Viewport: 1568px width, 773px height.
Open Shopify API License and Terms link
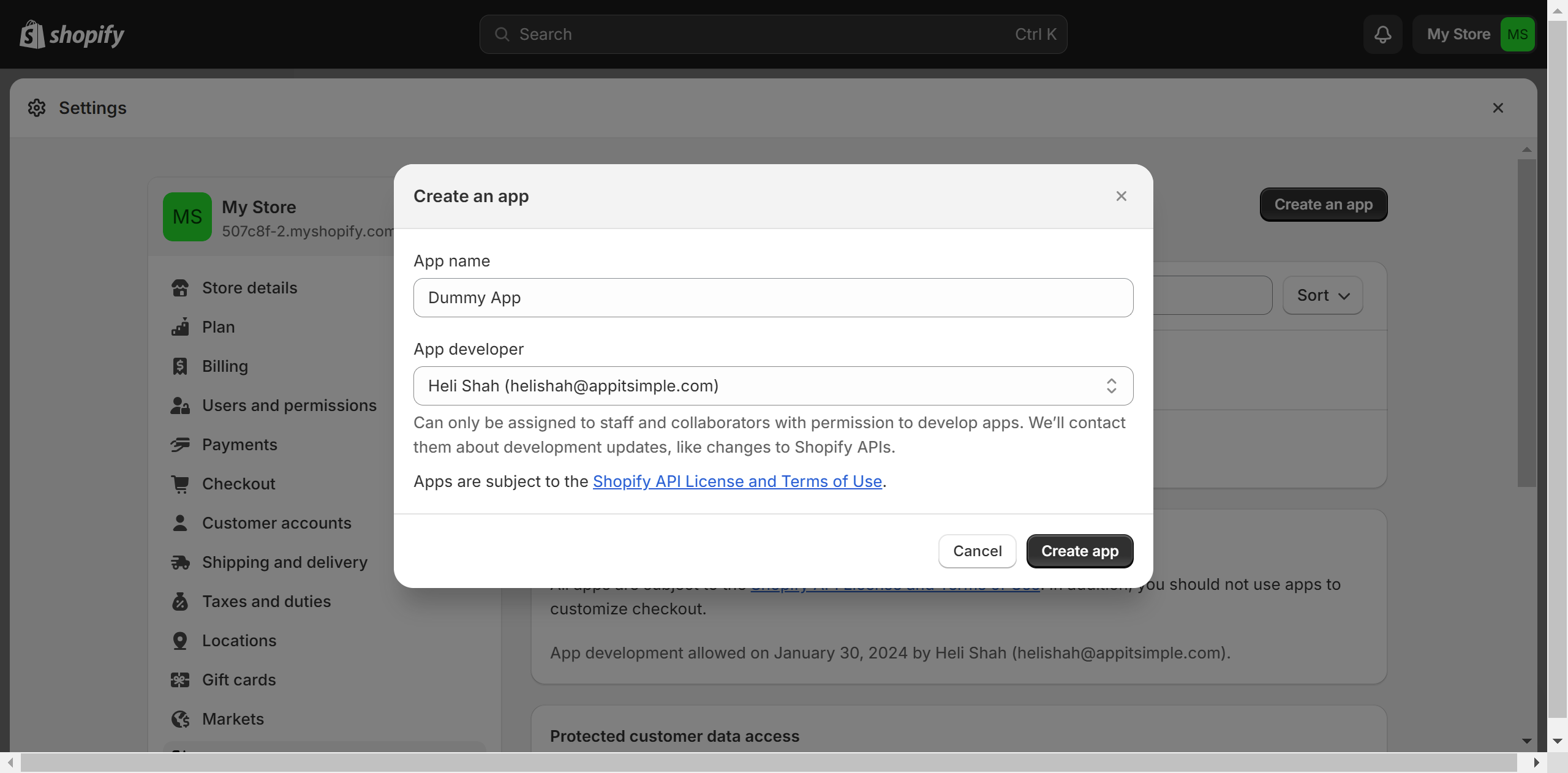coord(737,481)
